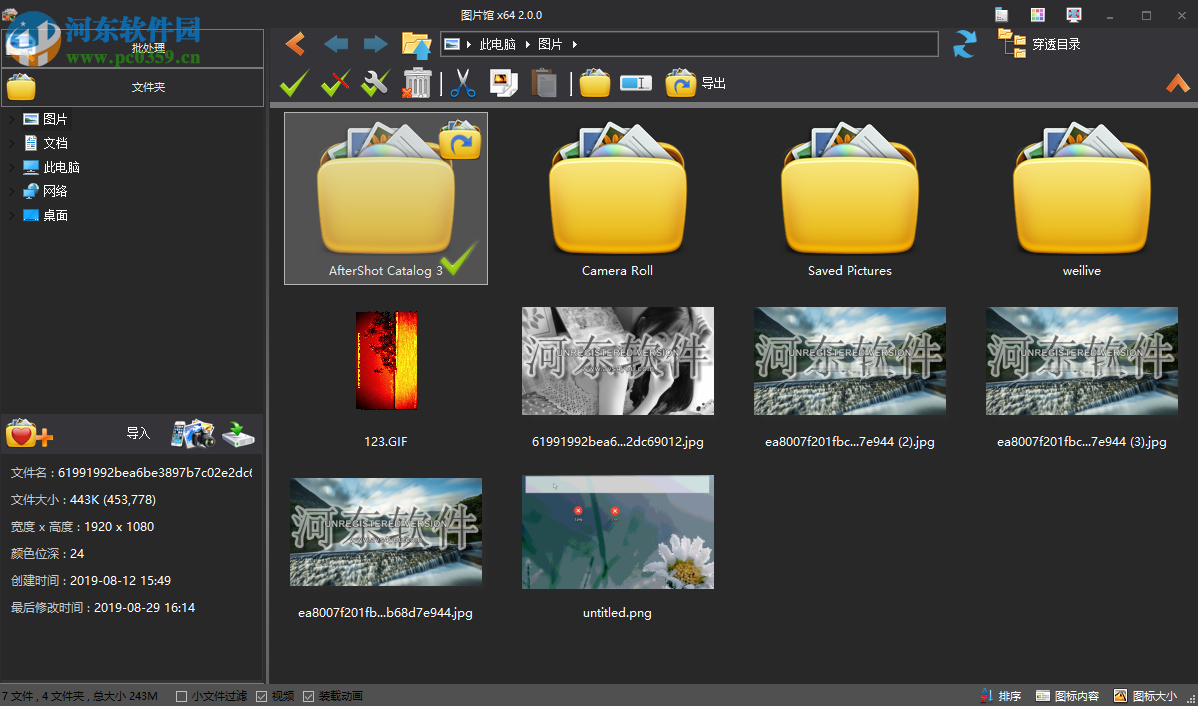The height and width of the screenshot is (706, 1198).
Task: Click the 导出 export button
Action: (x=696, y=83)
